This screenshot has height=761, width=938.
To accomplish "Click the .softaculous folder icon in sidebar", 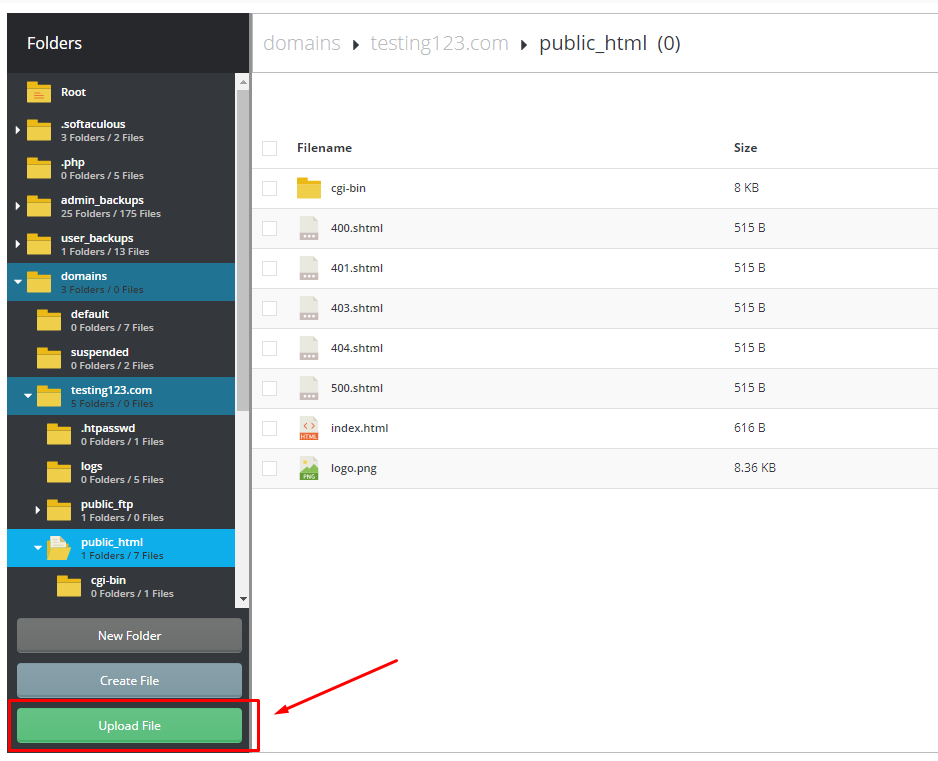I will [39, 130].
